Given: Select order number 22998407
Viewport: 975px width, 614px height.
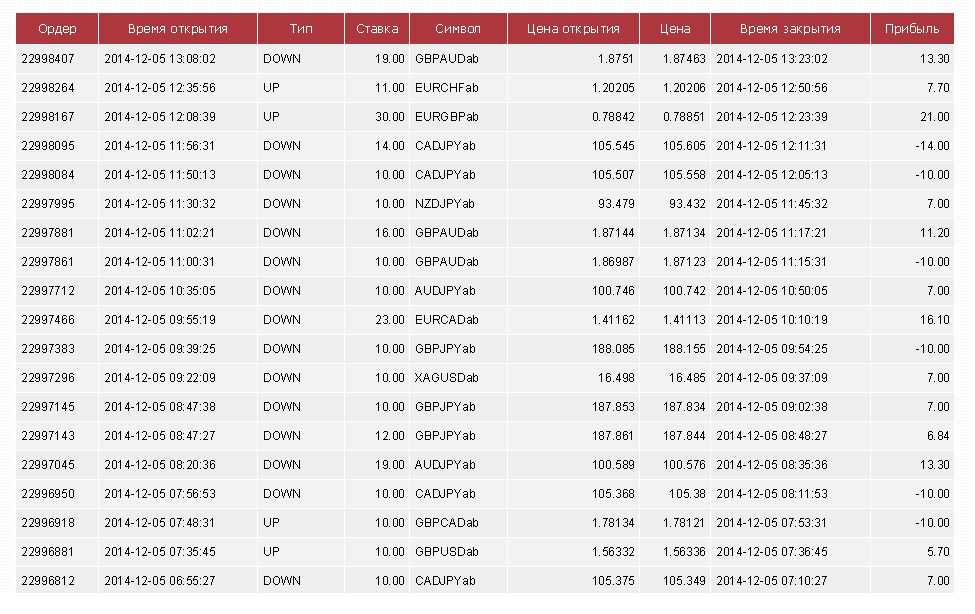Looking at the screenshot, I should [x=47, y=59].
